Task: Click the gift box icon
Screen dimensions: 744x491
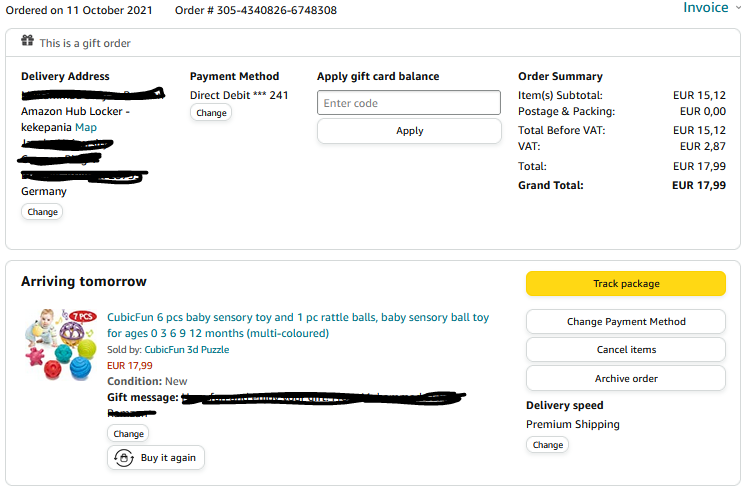Action: click(27, 42)
